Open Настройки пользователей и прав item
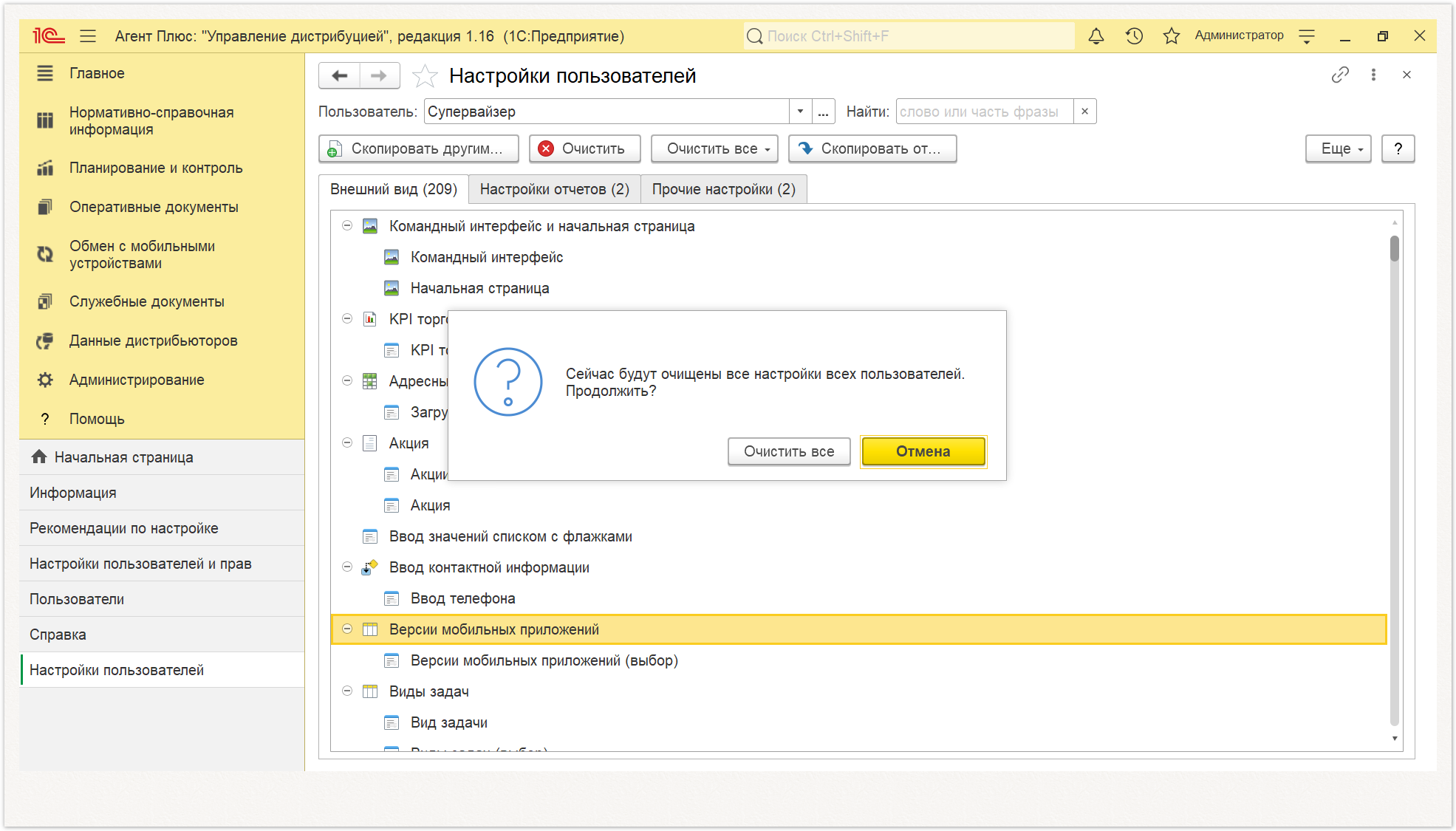This screenshot has width=1456, height=831. click(x=162, y=564)
